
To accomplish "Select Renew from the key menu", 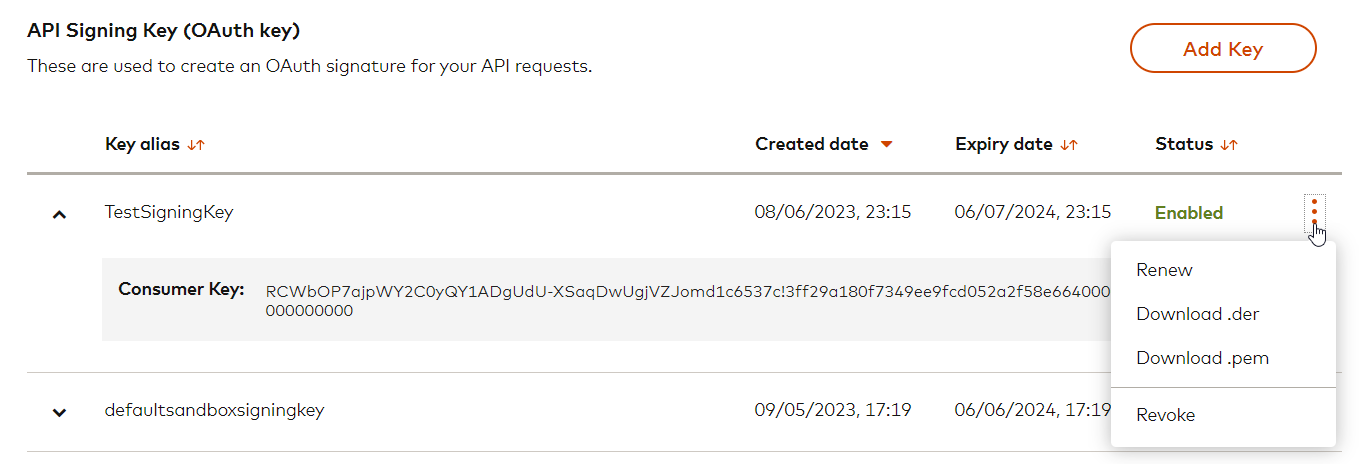I will (x=1164, y=270).
